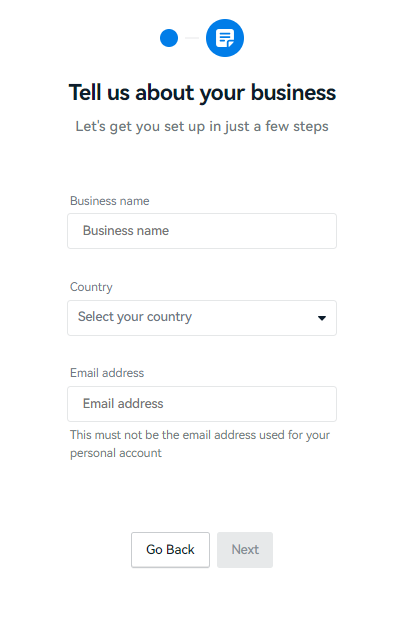Screen dimensions: 403x618
Task: Click the Next button
Action: (245, 550)
